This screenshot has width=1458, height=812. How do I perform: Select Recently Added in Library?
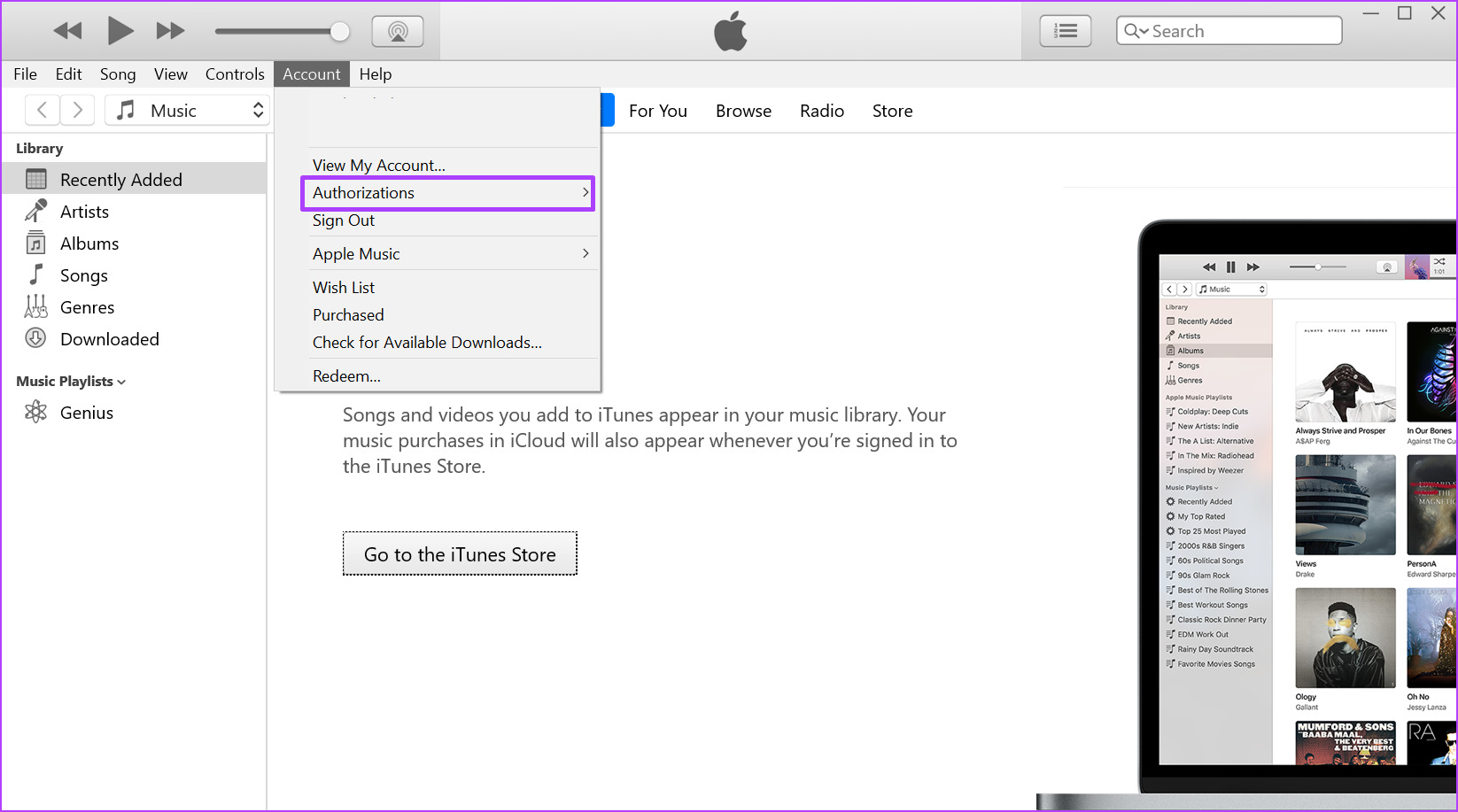134,180
